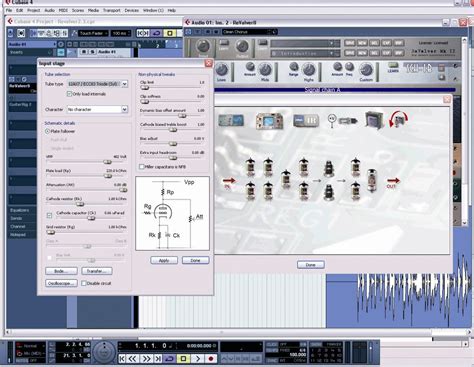Screen dimensions: 474x367
Task: Click the transformer icon in tools row
Action: click(x=374, y=120)
